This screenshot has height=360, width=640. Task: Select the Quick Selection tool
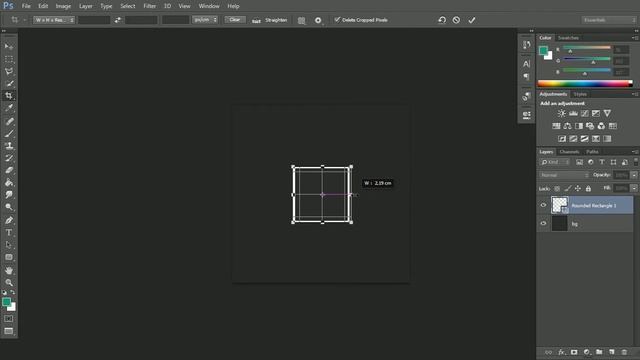click(x=9, y=84)
